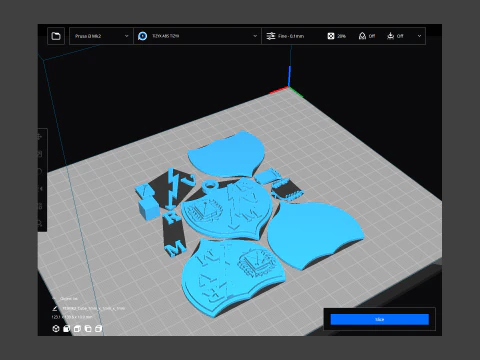Click the adhesion Off setting indicator
Image resolution: width=480 pixels, height=360 pixels.
[x=395, y=36]
